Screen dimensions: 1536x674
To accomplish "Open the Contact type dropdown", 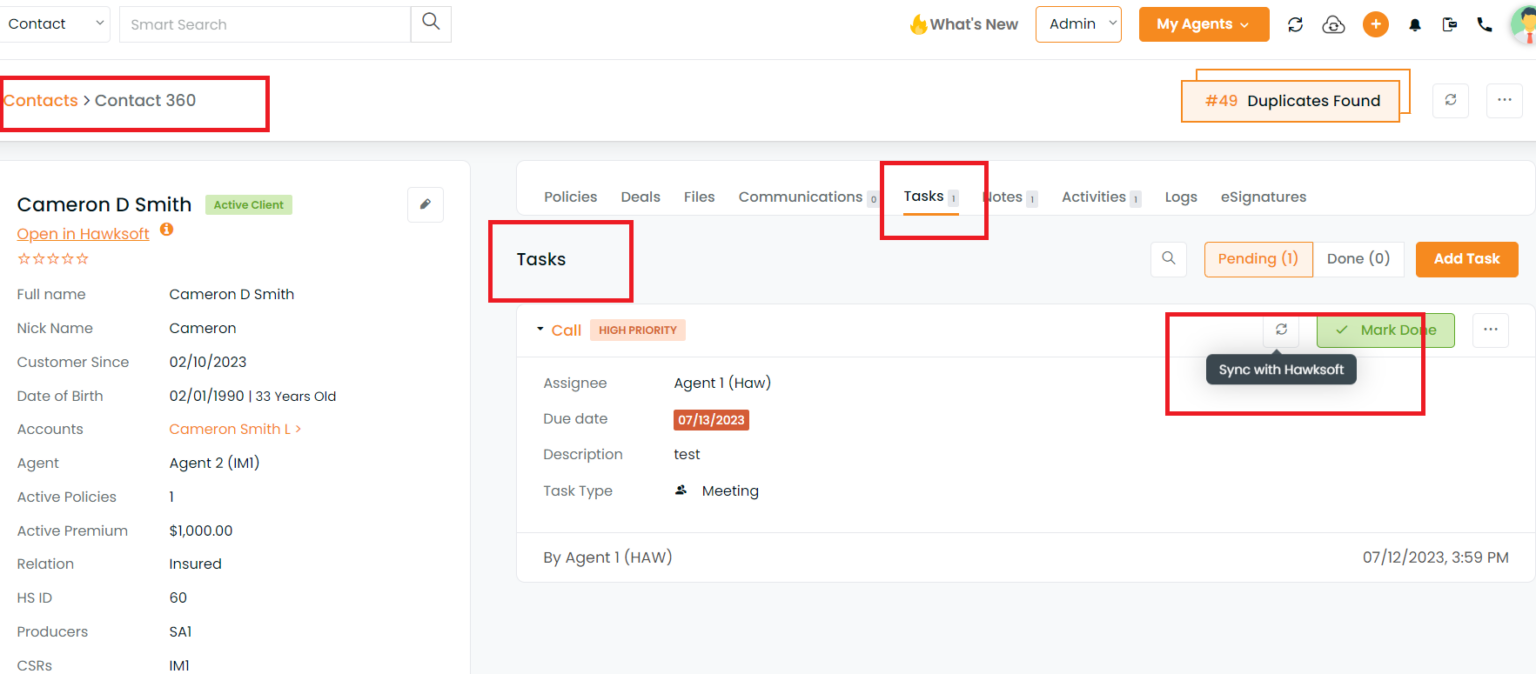I will tap(55, 24).
